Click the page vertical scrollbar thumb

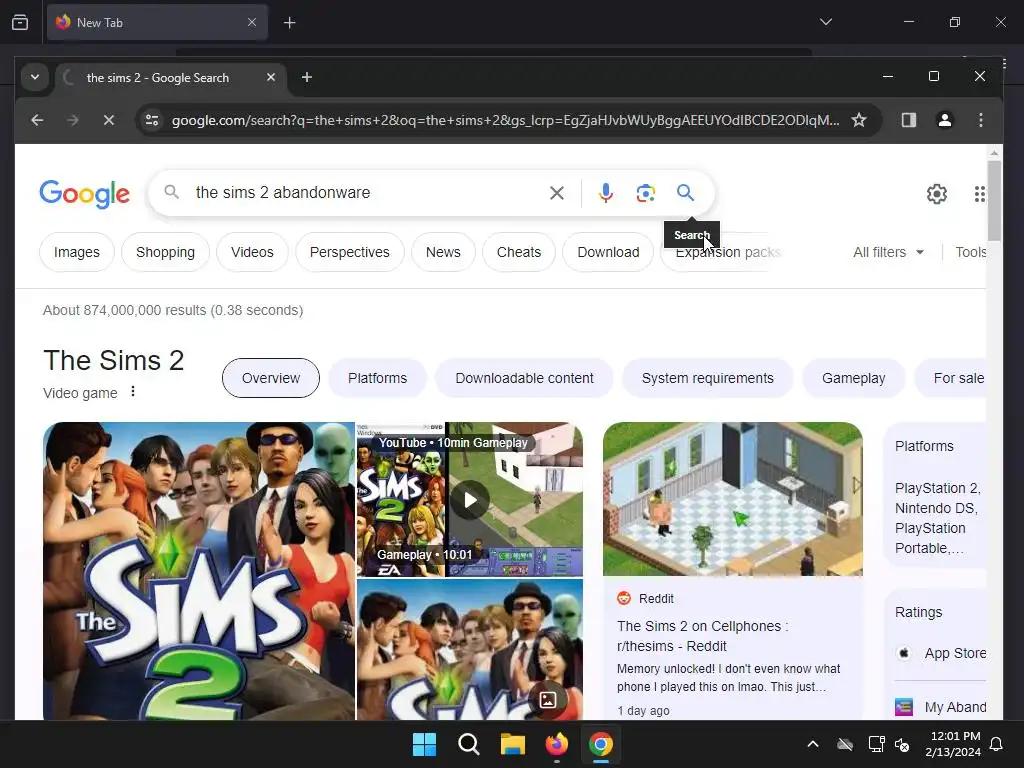tap(994, 200)
